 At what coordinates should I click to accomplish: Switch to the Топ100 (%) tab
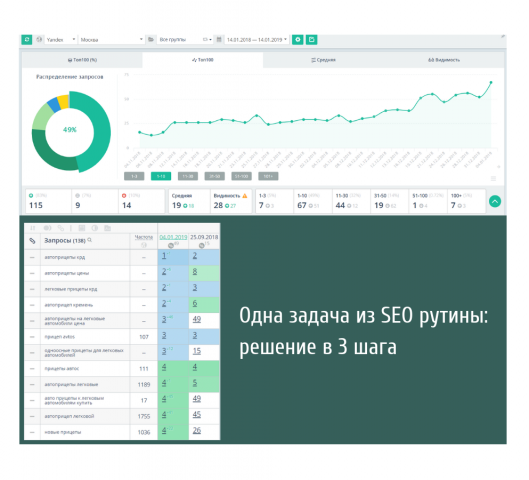[82, 60]
